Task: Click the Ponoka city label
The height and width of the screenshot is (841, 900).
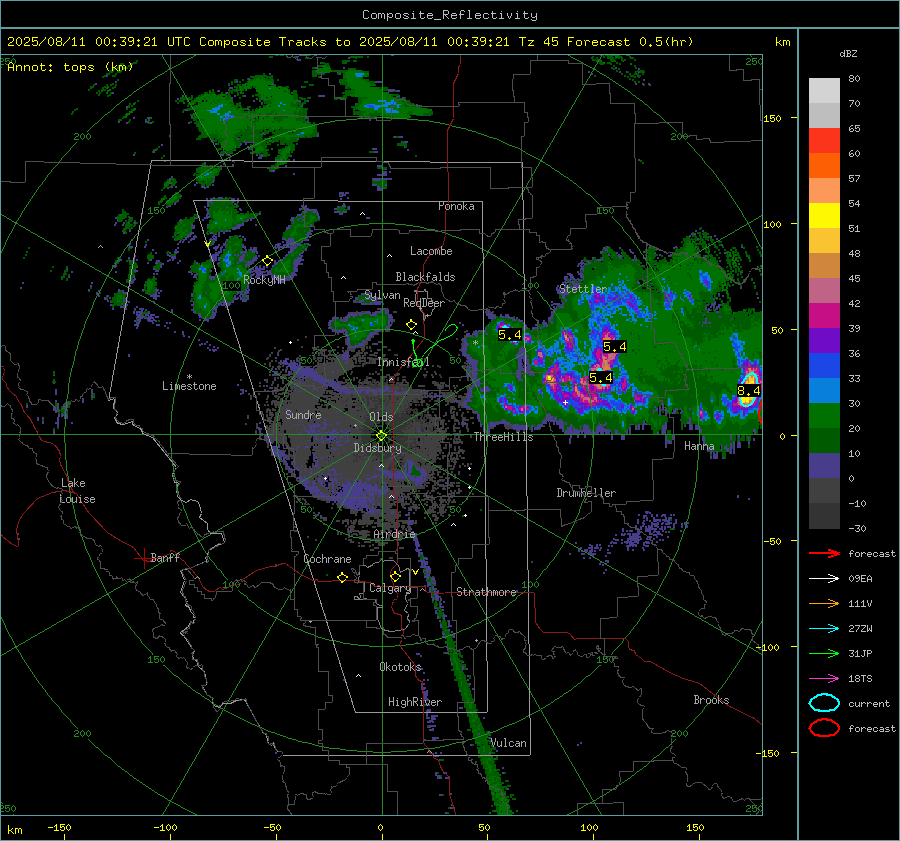Action: pyautogui.click(x=456, y=206)
